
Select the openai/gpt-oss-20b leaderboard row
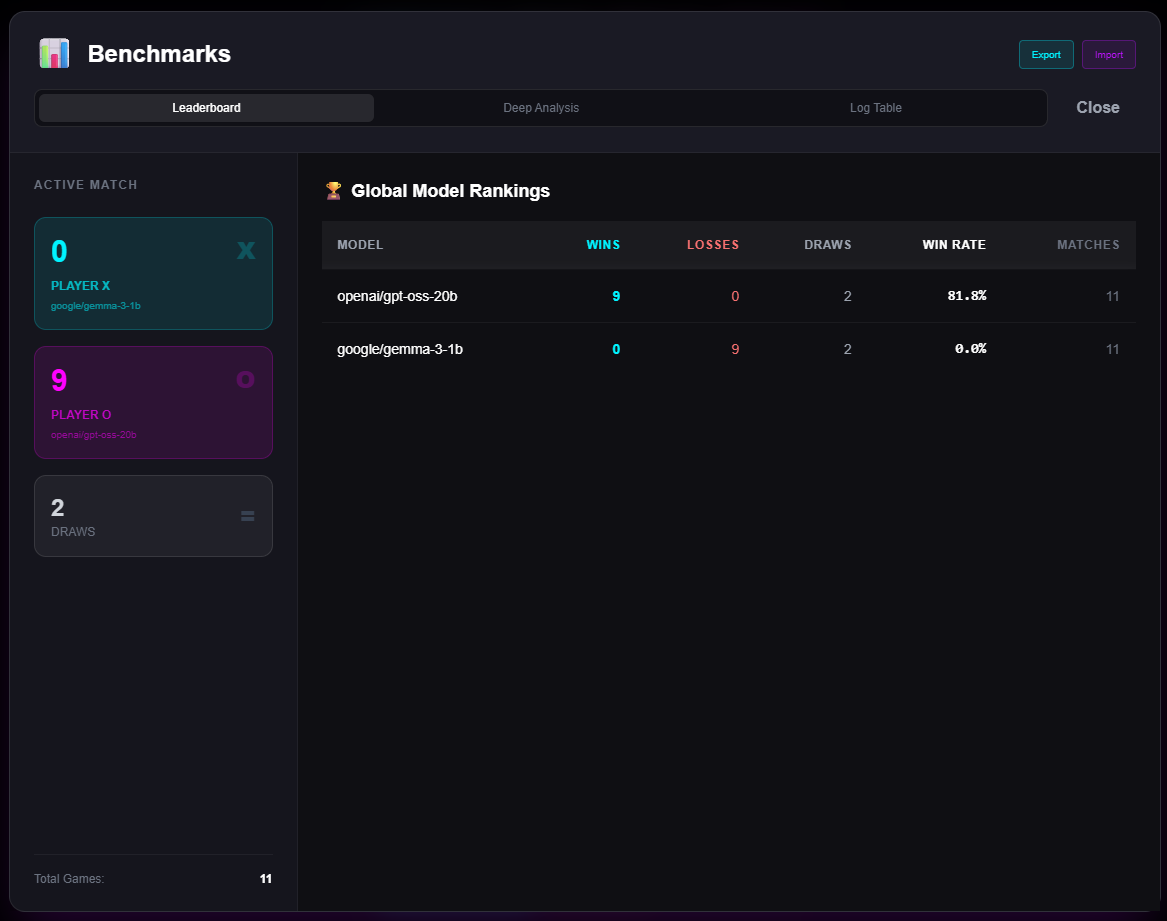(x=728, y=296)
